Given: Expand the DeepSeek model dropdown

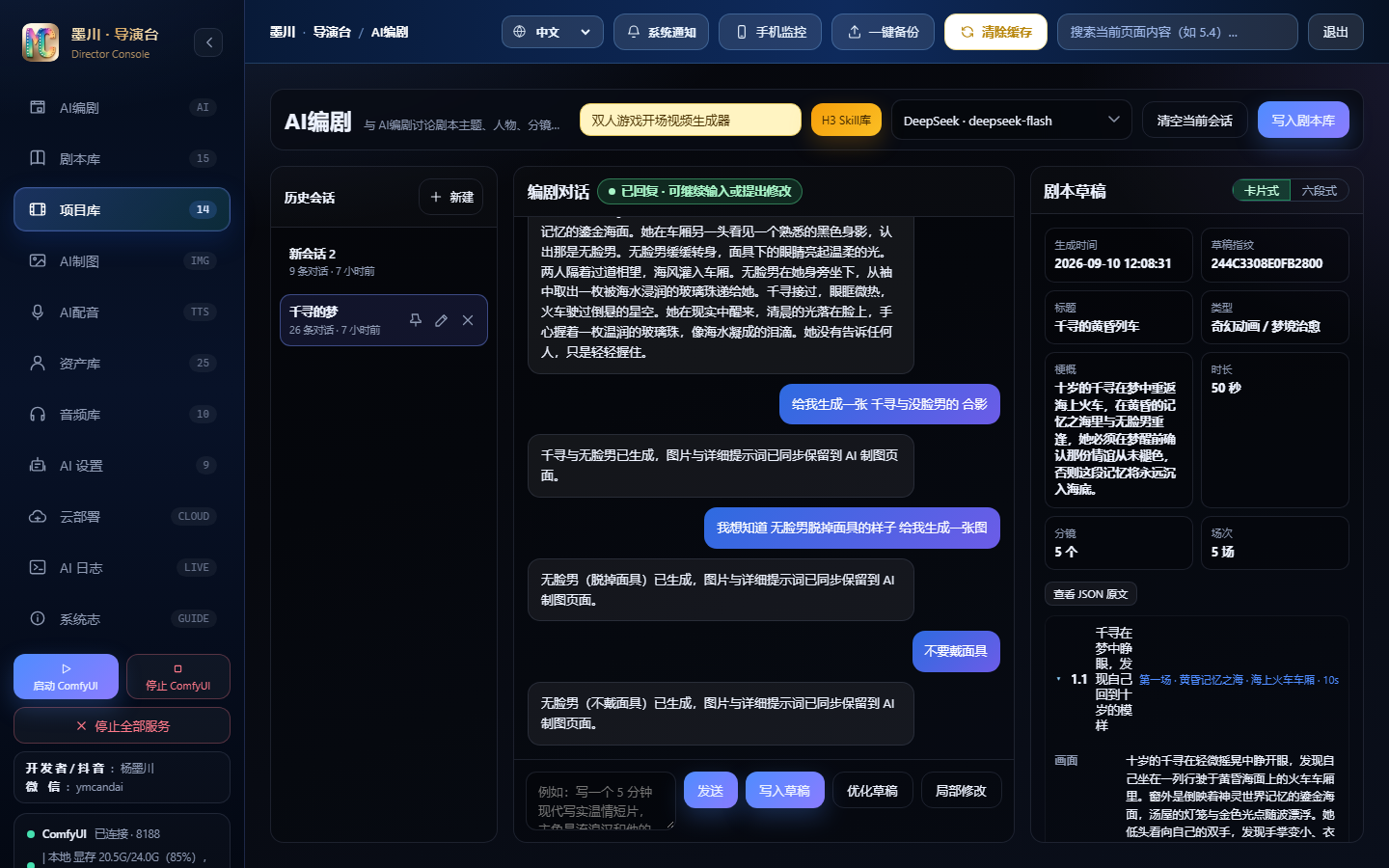Looking at the screenshot, I should [1011, 121].
